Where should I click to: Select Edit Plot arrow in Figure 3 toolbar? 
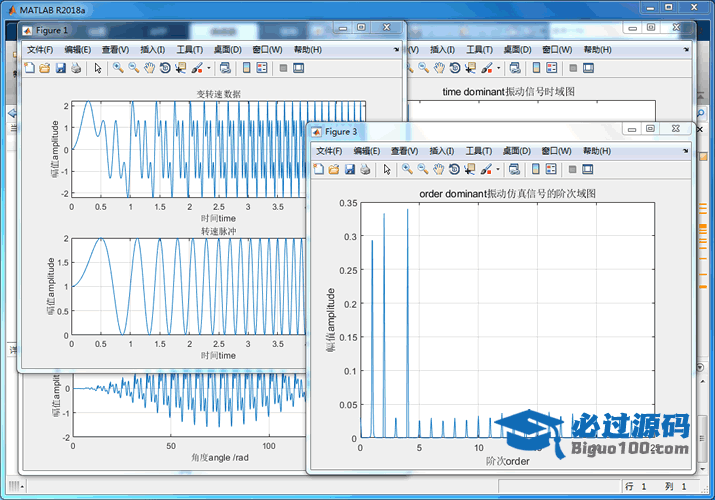[387, 170]
